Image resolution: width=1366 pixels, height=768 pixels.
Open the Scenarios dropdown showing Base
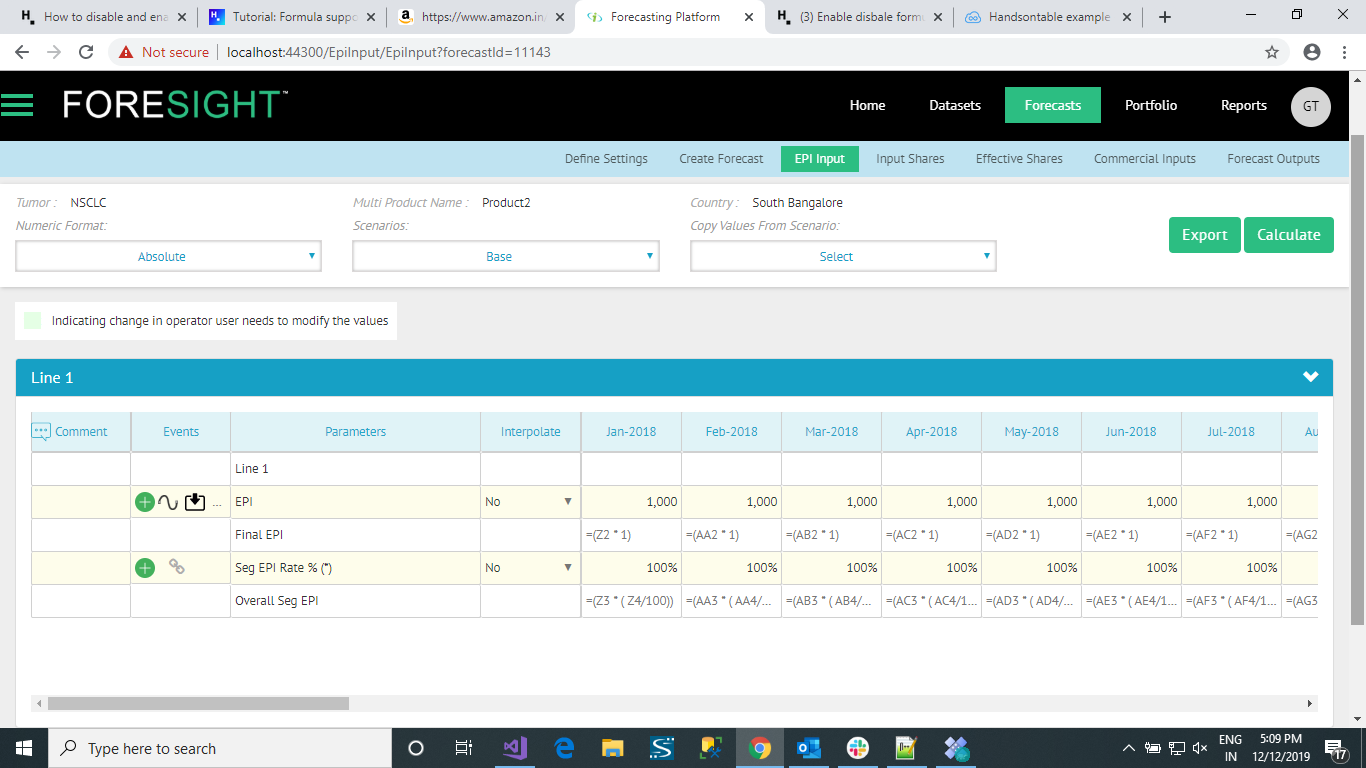click(505, 257)
